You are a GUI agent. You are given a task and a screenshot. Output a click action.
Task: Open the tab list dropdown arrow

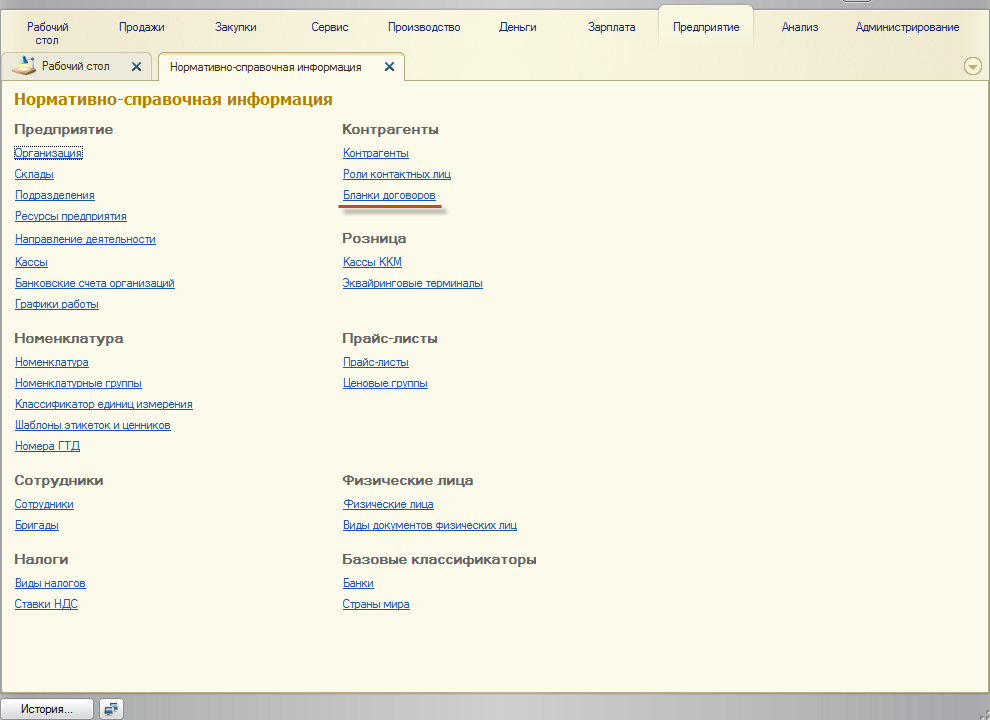[x=973, y=66]
